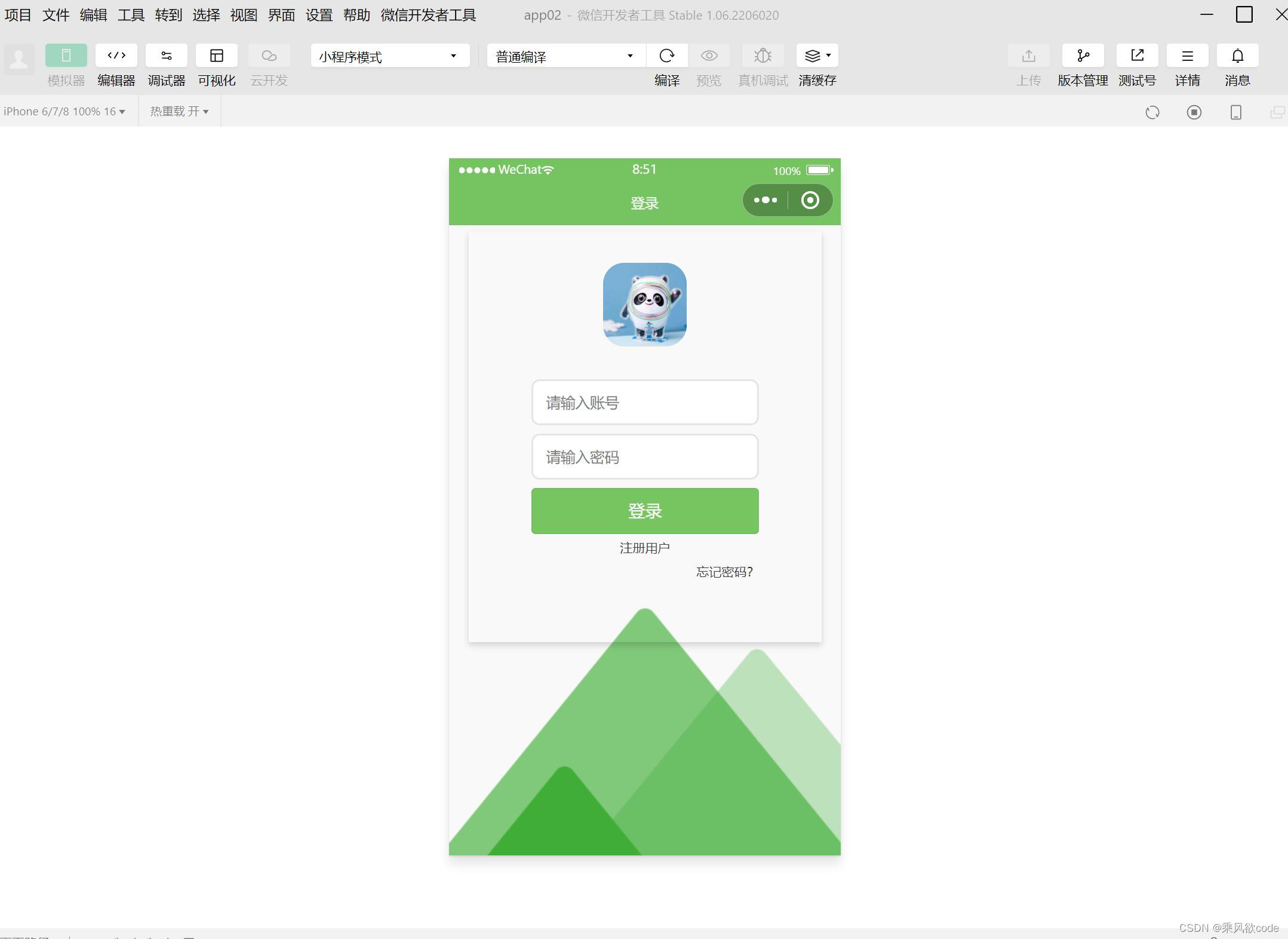
Task: Click the Test Account (测试号) icon
Action: pos(1136,56)
